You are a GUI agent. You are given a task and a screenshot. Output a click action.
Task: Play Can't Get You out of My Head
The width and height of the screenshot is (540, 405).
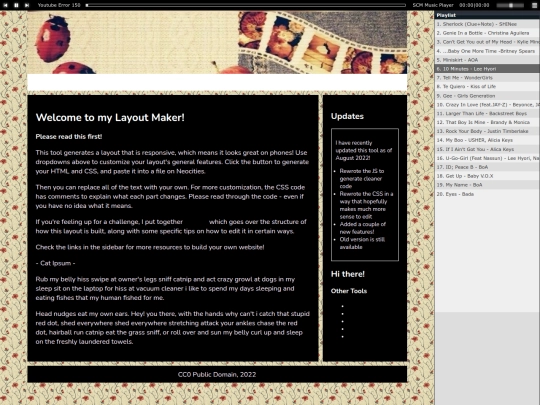click(487, 42)
